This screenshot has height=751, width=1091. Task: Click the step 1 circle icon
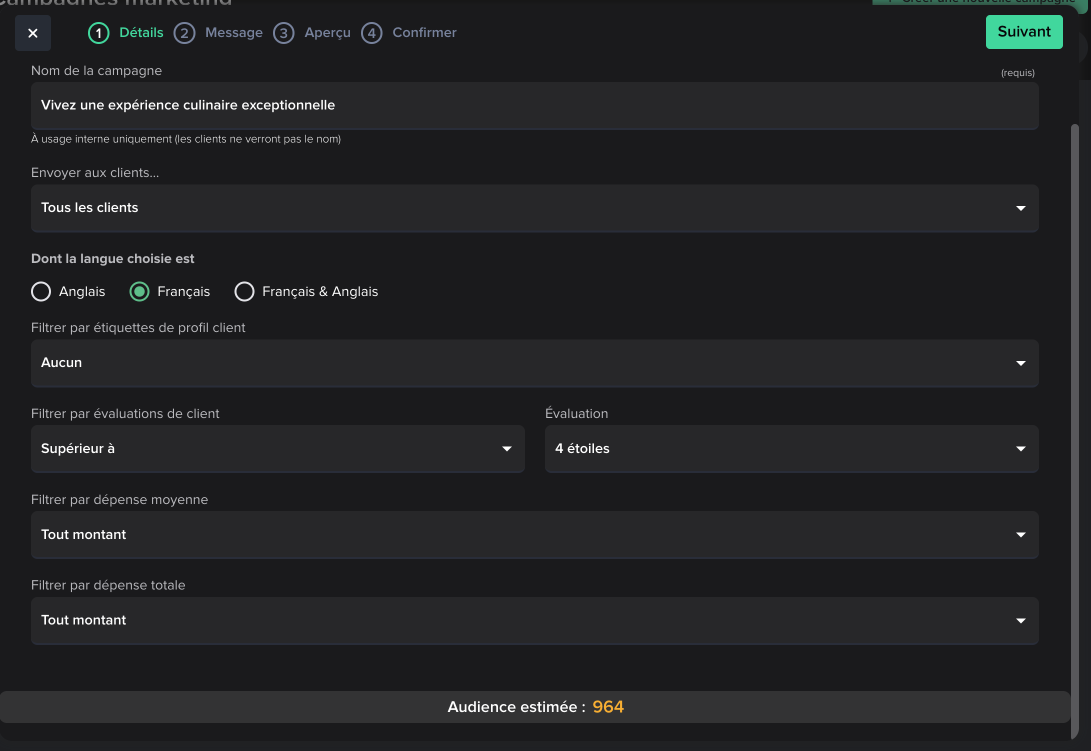pyautogui.click(x=98, y=33)
